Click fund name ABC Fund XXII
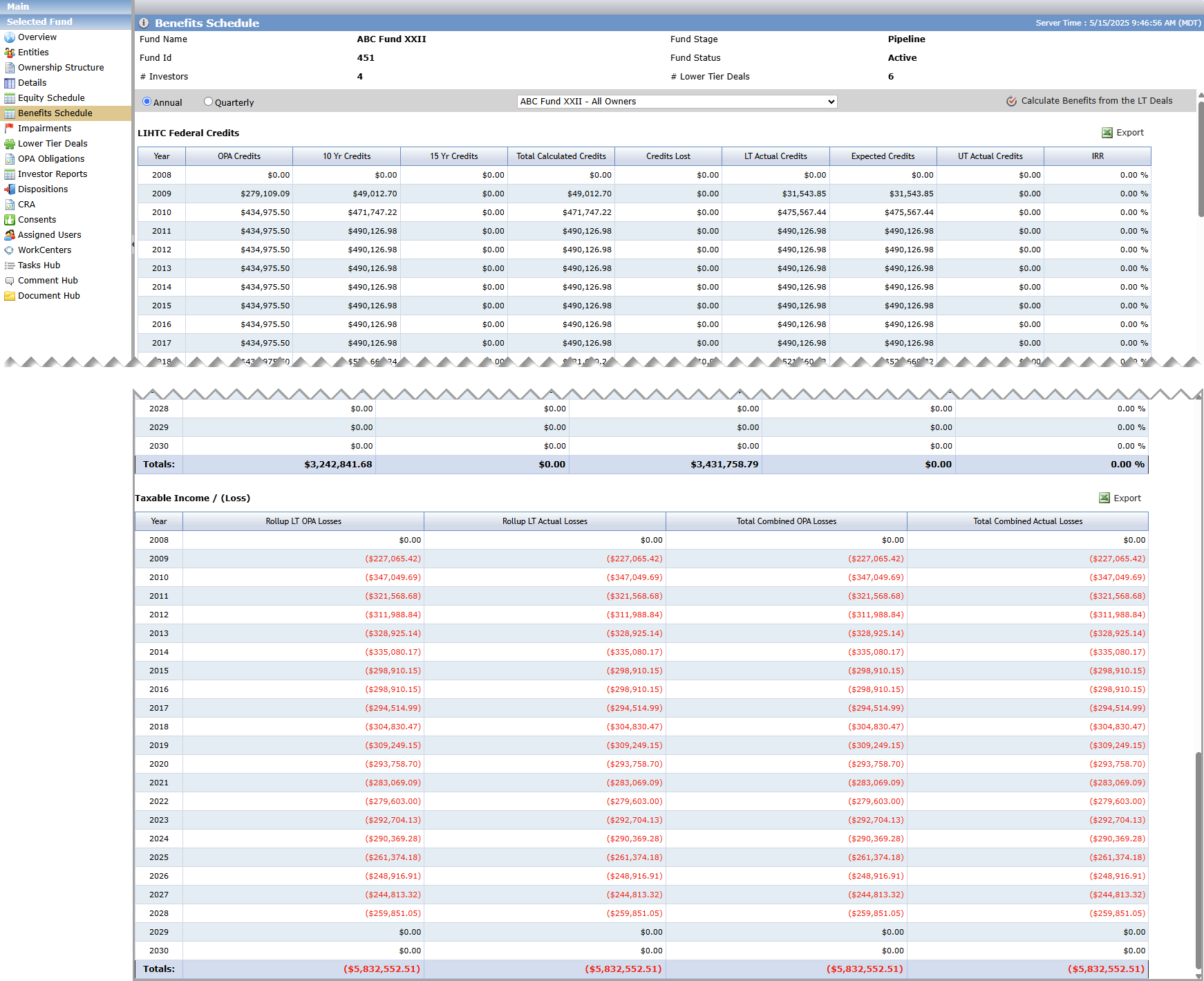The height and width of the screenshot is (981, 1204). (391, 39)
